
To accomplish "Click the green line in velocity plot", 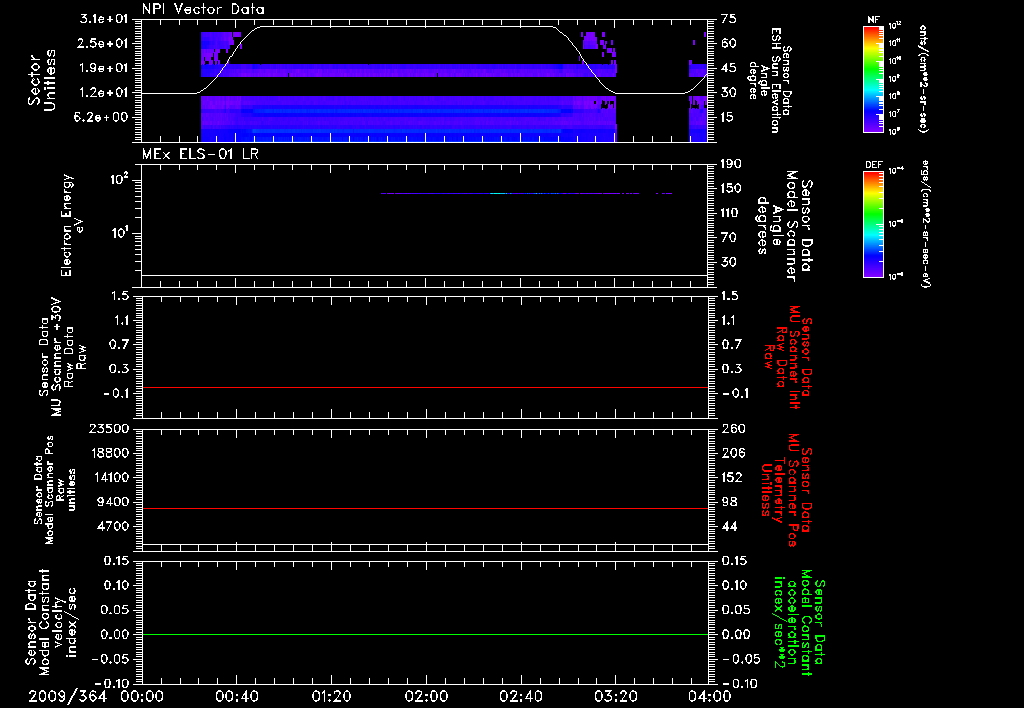I will [425, 635].
